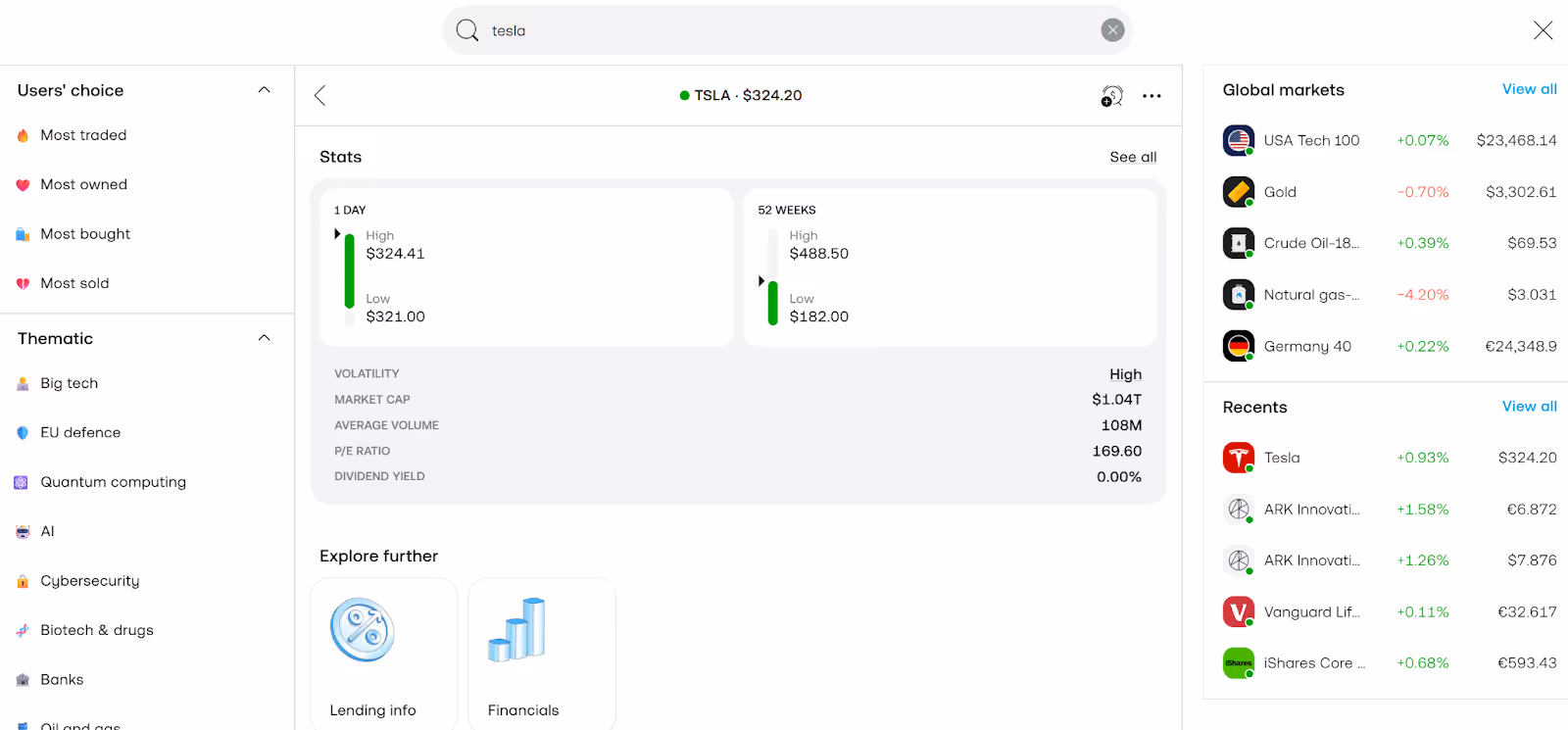Click the Cybersecurity lock icon
Image resolution: width=1568 pixels, height=730 pixels.
pos(23,581)
